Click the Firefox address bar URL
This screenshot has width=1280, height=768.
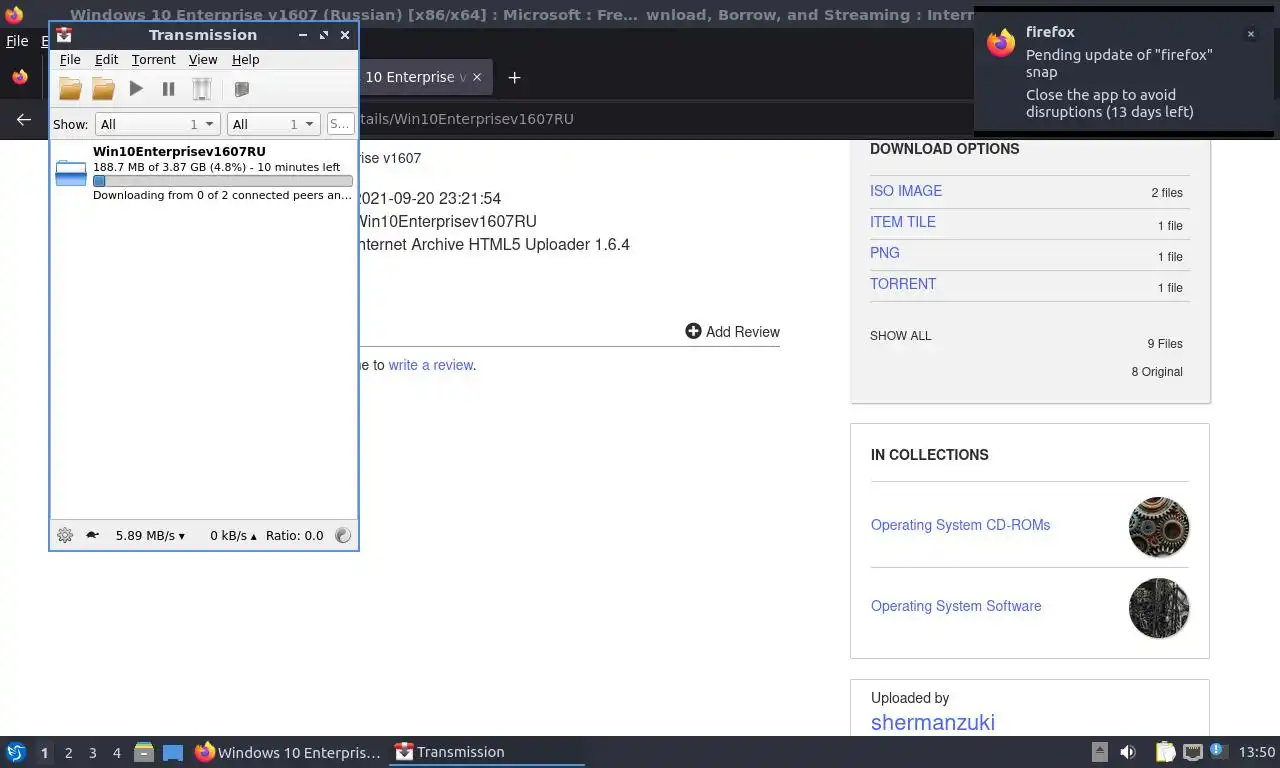click(466, 119)
